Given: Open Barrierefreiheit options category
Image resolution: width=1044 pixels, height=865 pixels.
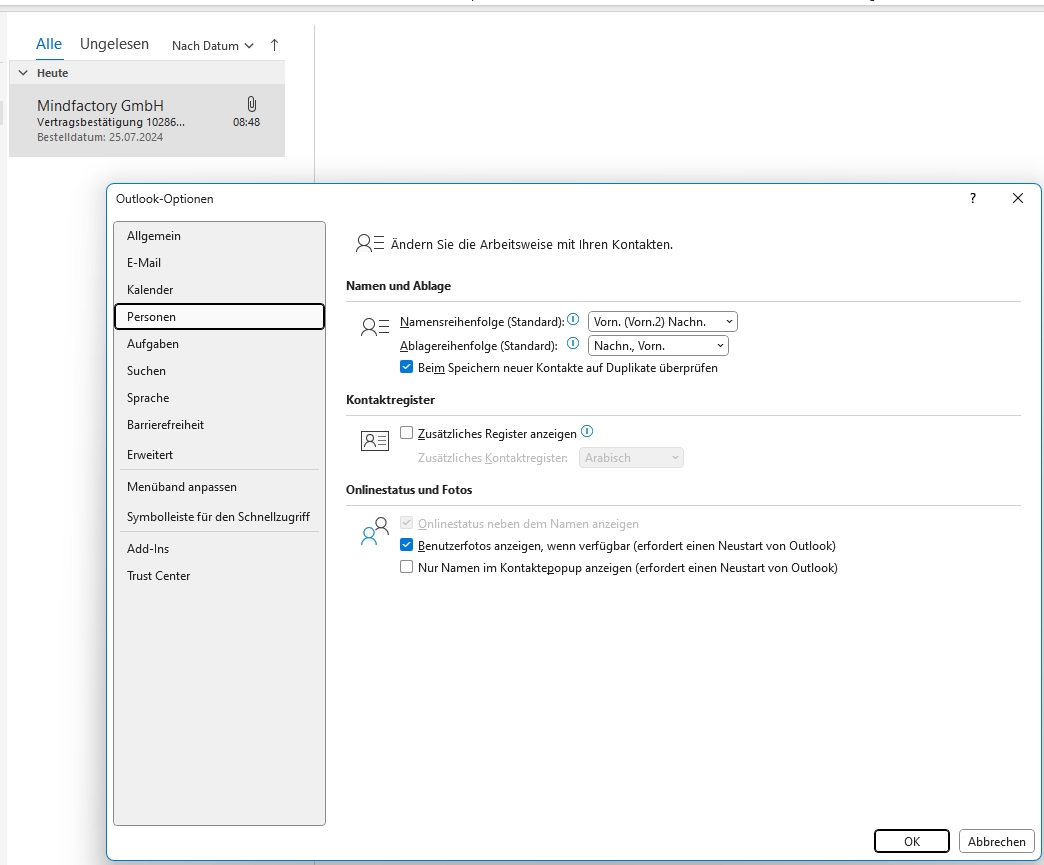Looking at the screenshot, I should pos(219,424).
